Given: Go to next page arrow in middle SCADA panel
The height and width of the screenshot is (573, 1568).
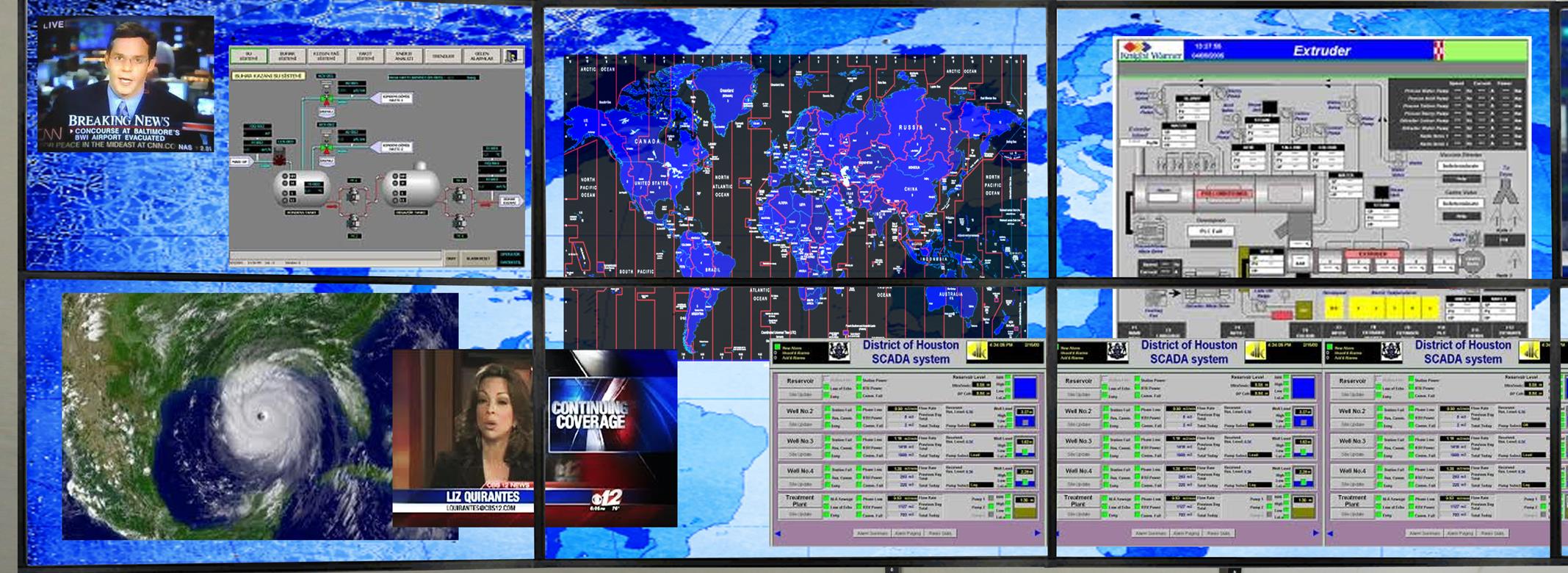Looking at the screenshot, I should [x=1316, y=533].
